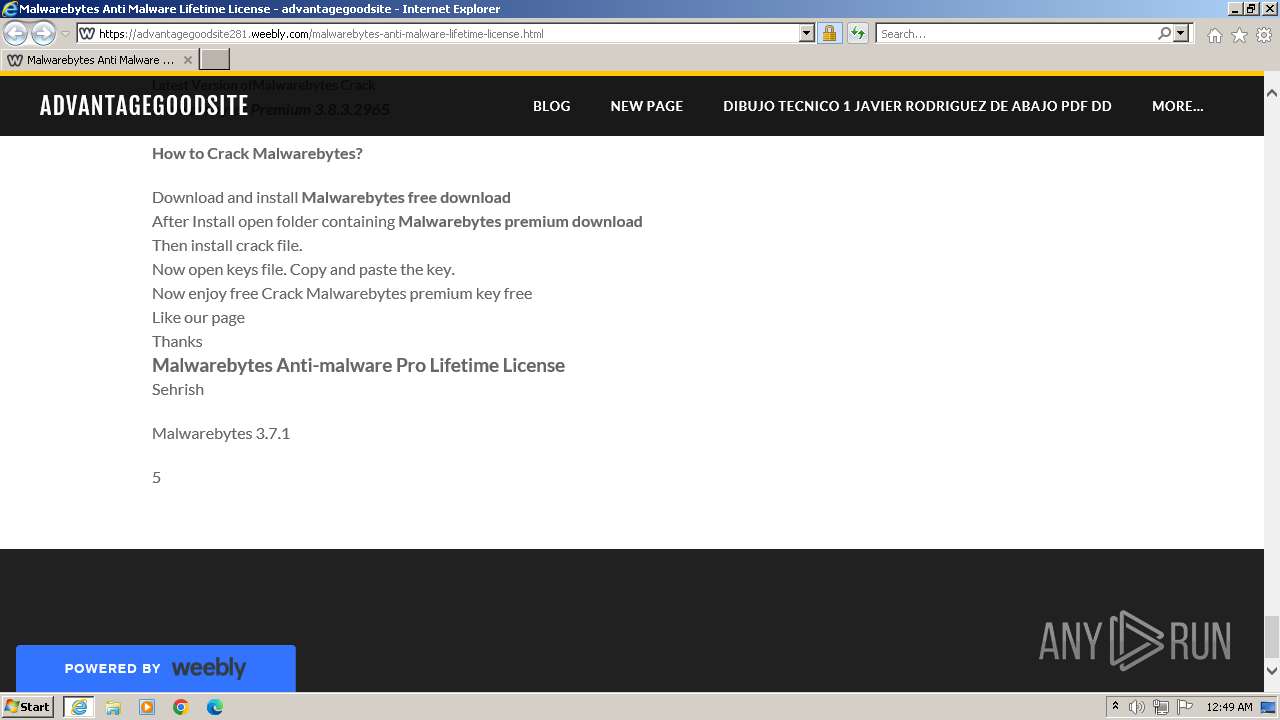Show hidden tray icons arrow
The width and height of the screenshot is (1280, 720).
click(1115, 707)
